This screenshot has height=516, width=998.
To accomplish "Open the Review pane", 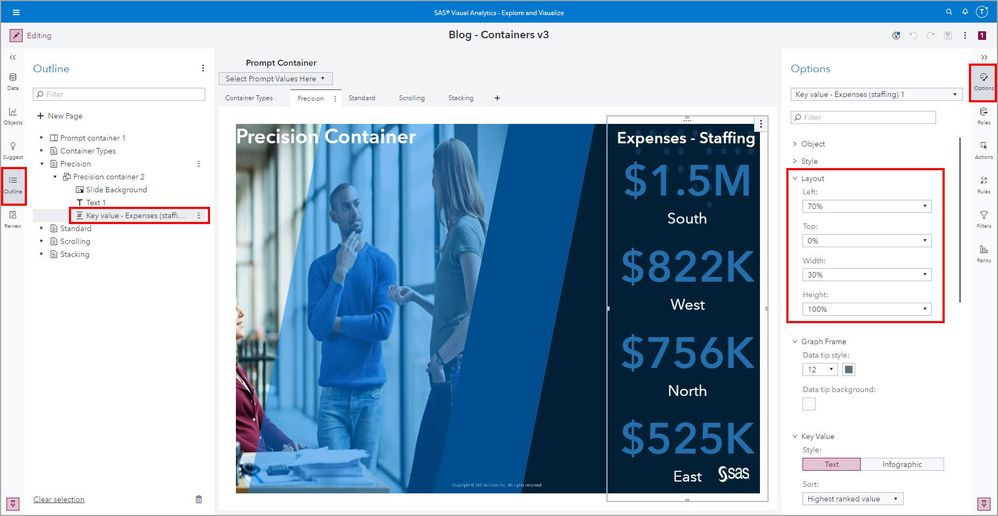I will point(13,220).
